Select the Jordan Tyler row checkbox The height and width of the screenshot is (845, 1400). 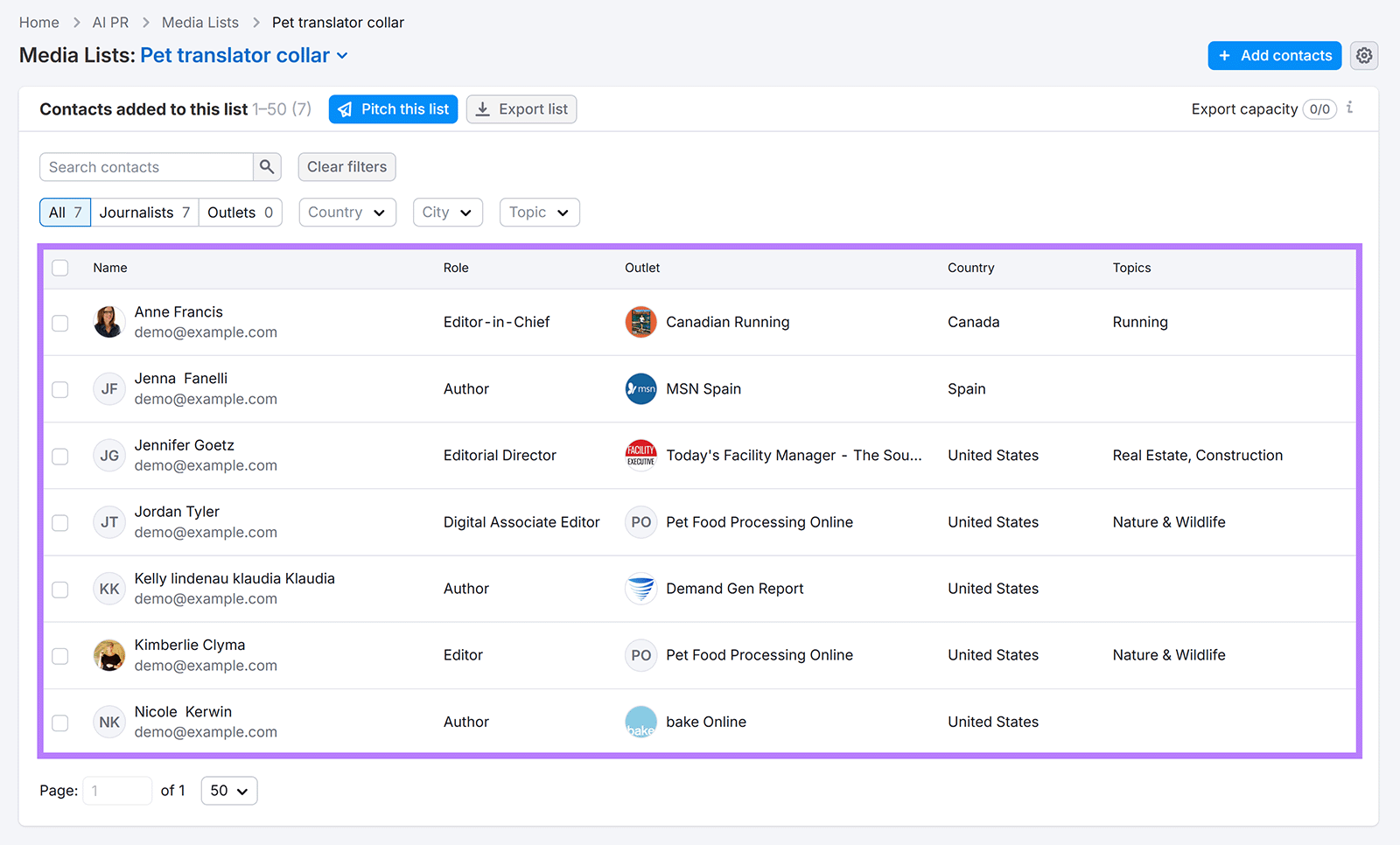tap(60, 522)
